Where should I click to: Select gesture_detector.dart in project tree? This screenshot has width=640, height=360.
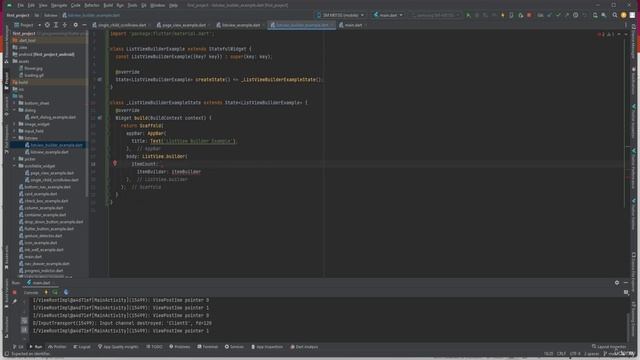coord(43,236)
